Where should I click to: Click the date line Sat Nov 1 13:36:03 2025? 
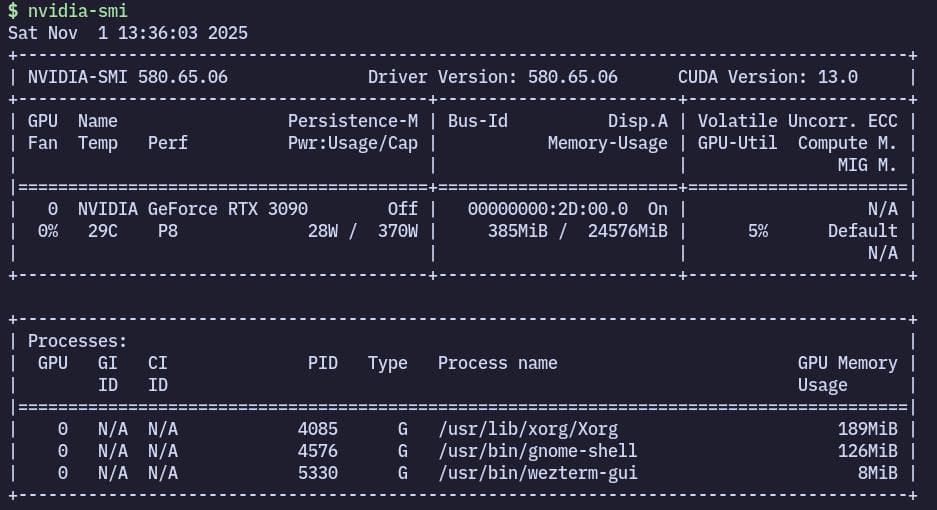click(127, 33)
